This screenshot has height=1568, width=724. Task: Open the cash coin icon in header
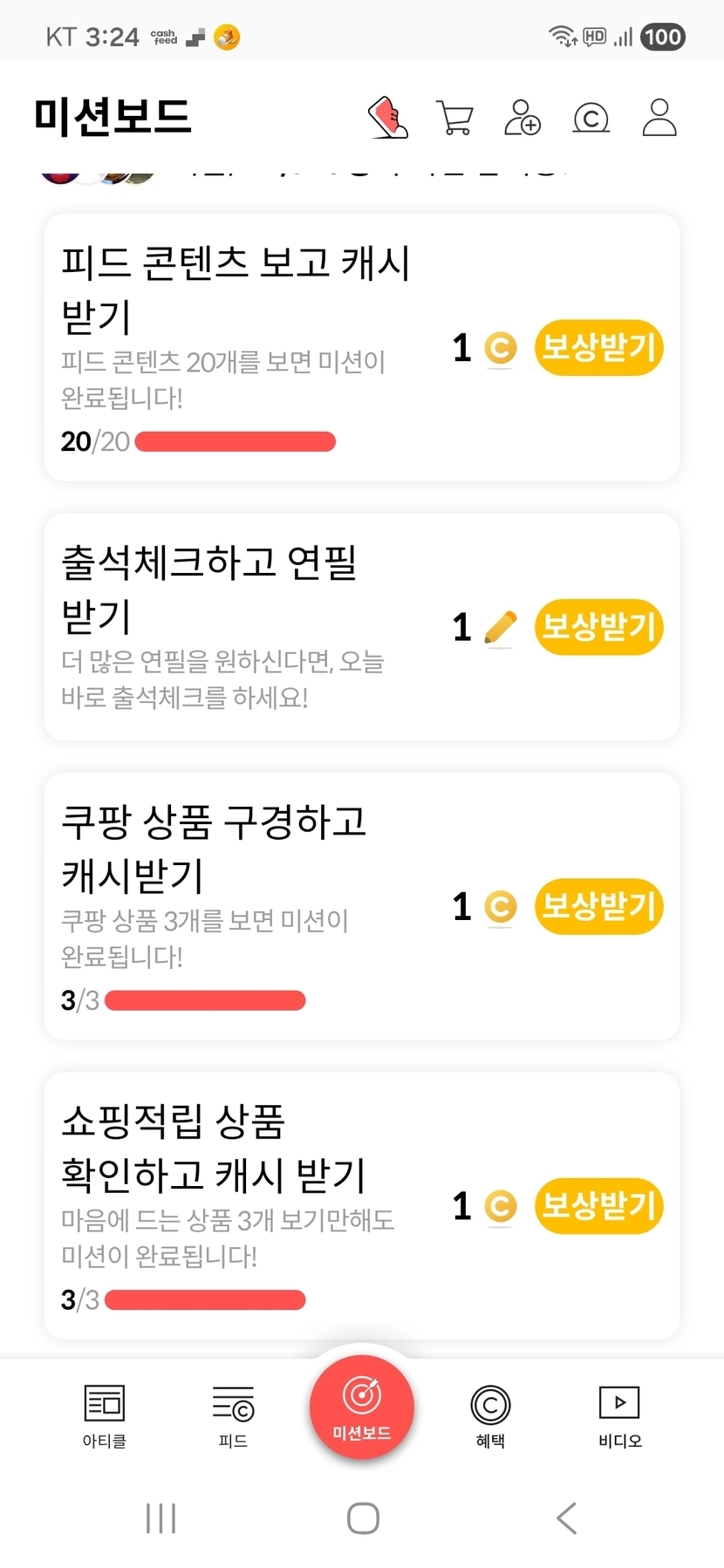(x=591, y=118)
